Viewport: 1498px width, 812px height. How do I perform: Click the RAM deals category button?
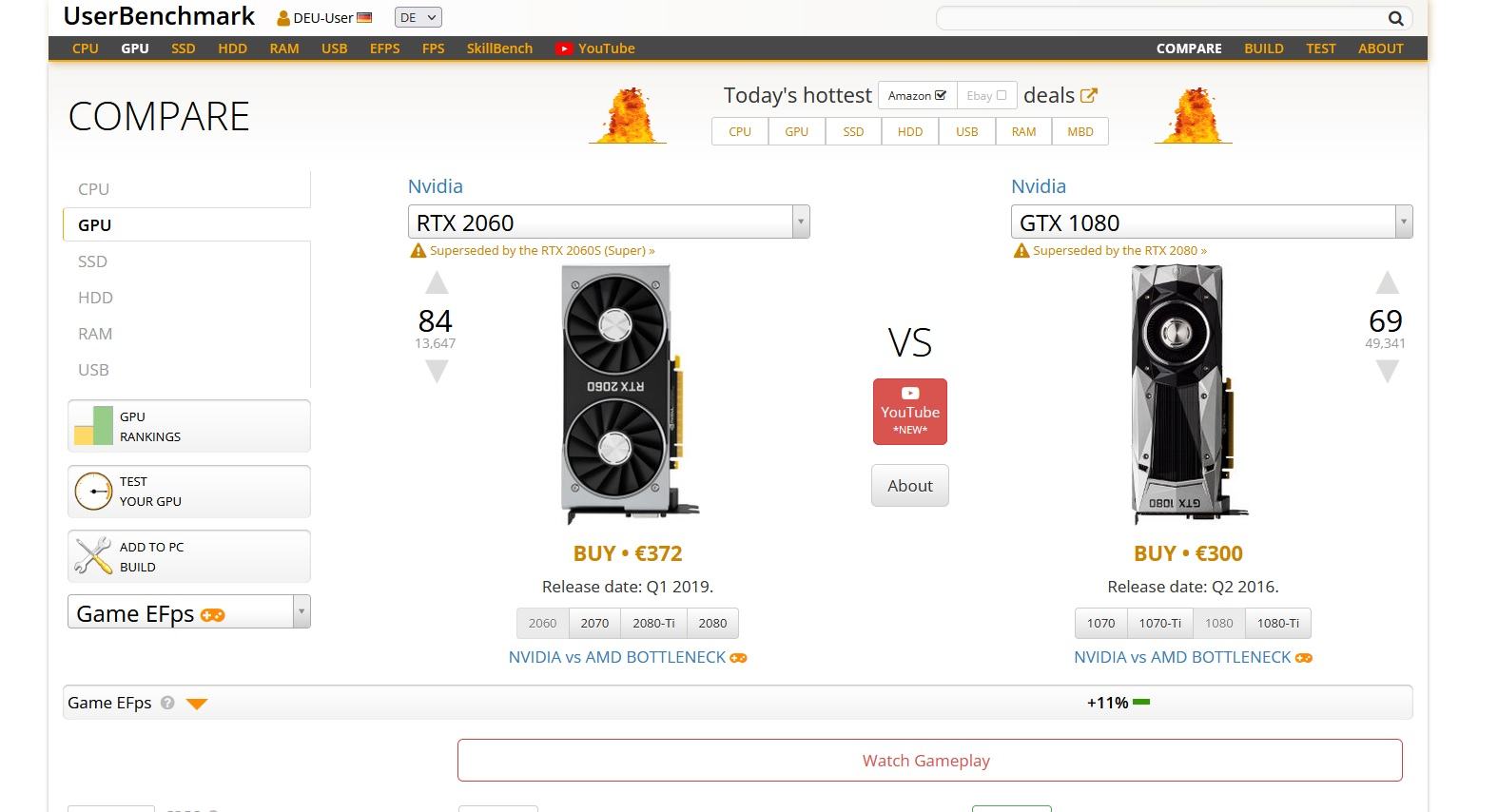(1023, 132)
